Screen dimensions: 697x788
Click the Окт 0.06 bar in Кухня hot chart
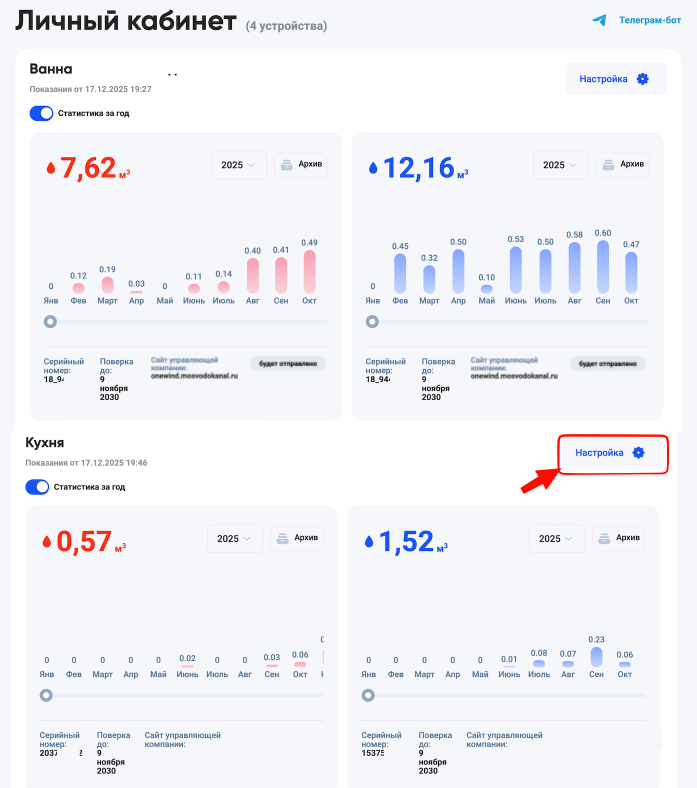300,664
